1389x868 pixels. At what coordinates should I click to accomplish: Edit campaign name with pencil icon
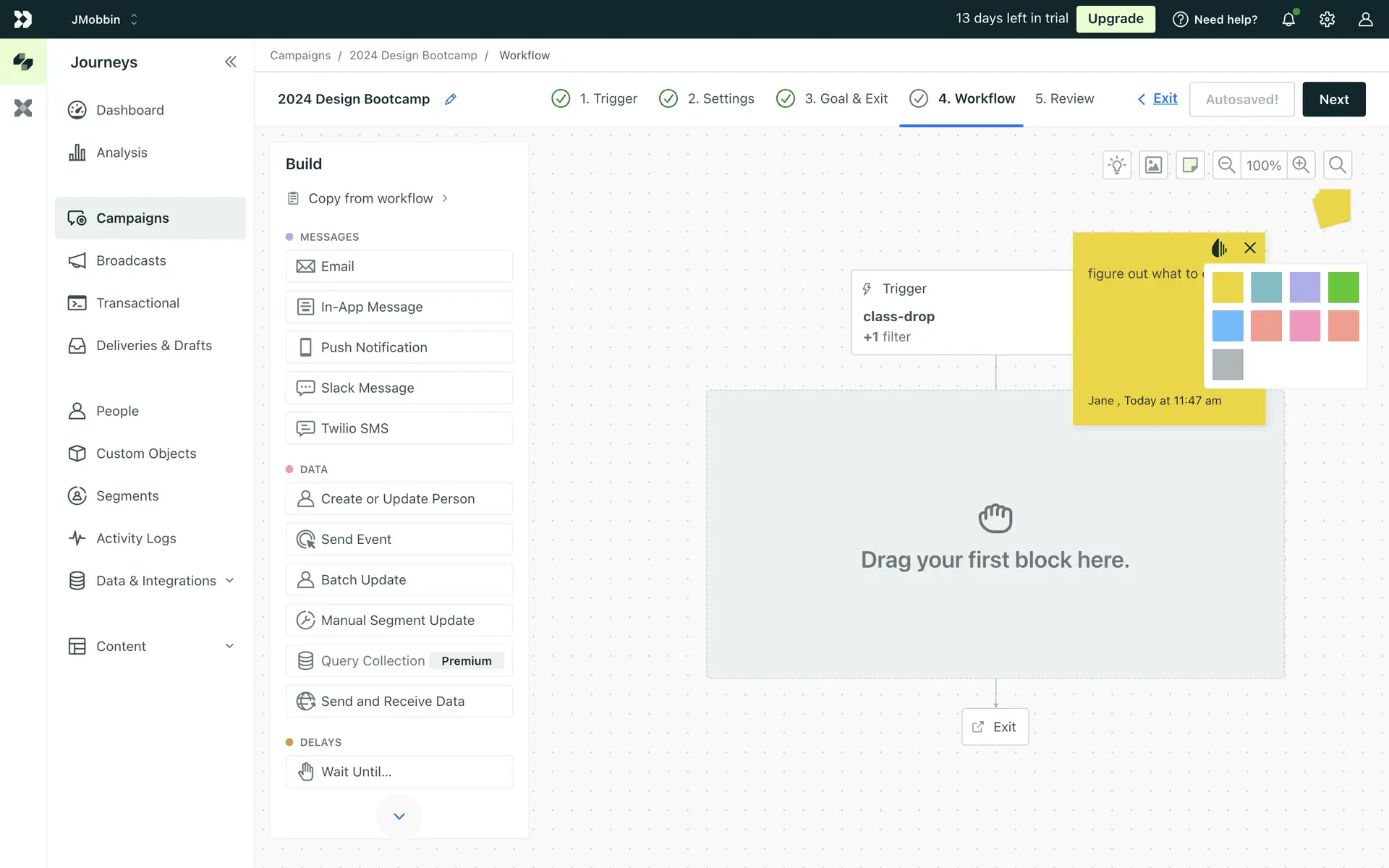pos(450,99)
